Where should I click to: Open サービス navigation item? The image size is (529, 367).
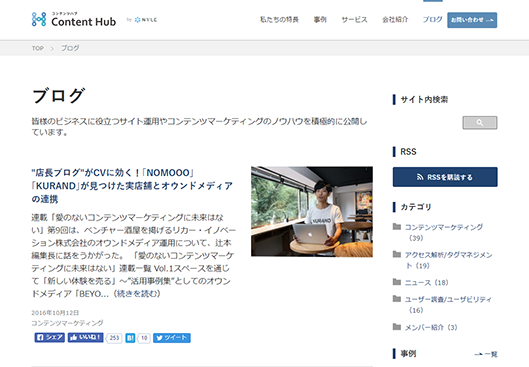pos(354,20)
